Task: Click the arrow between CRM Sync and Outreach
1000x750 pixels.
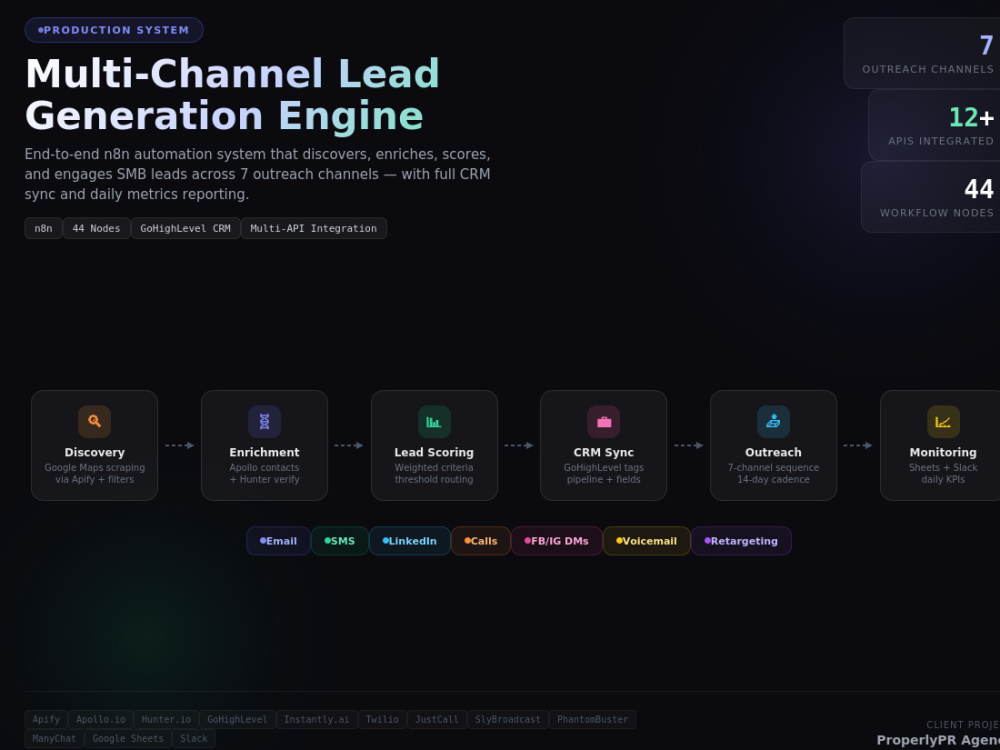Action: [x=689, y=445]
